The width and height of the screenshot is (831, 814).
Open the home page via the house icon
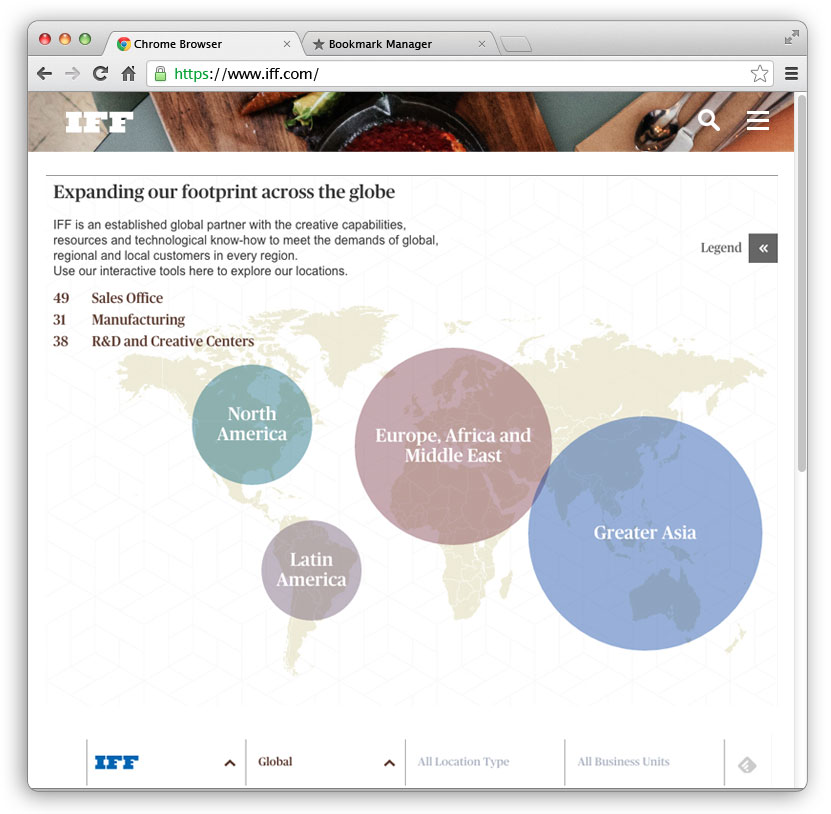click(128, 73)
